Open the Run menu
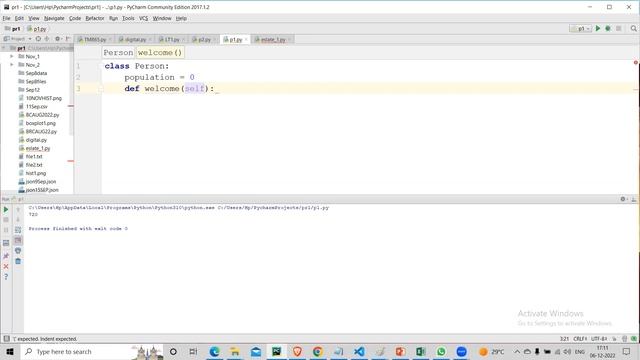 pyautogui.click(x=113, y=18)
